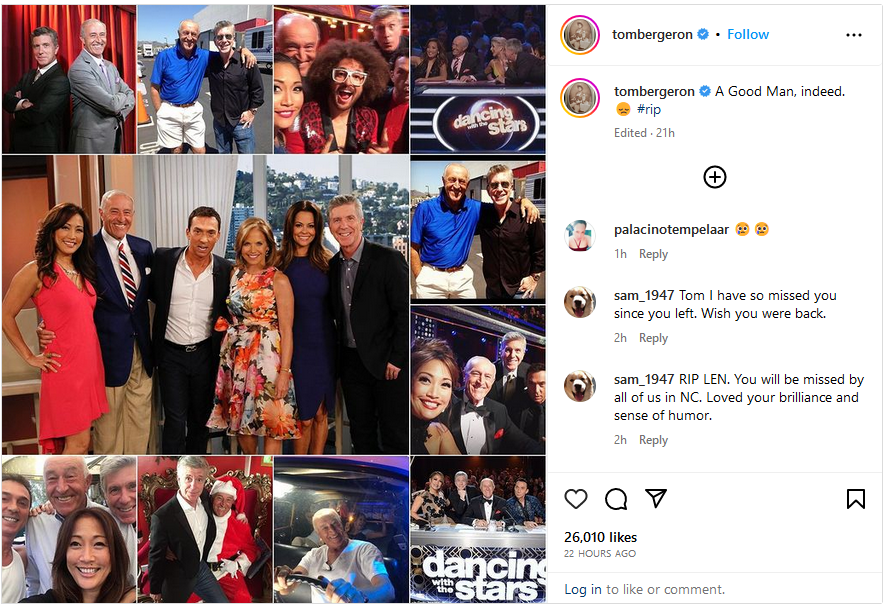Like the post with the heart icon
Screen dimensions: 885x606
click(x=576, y=499)
